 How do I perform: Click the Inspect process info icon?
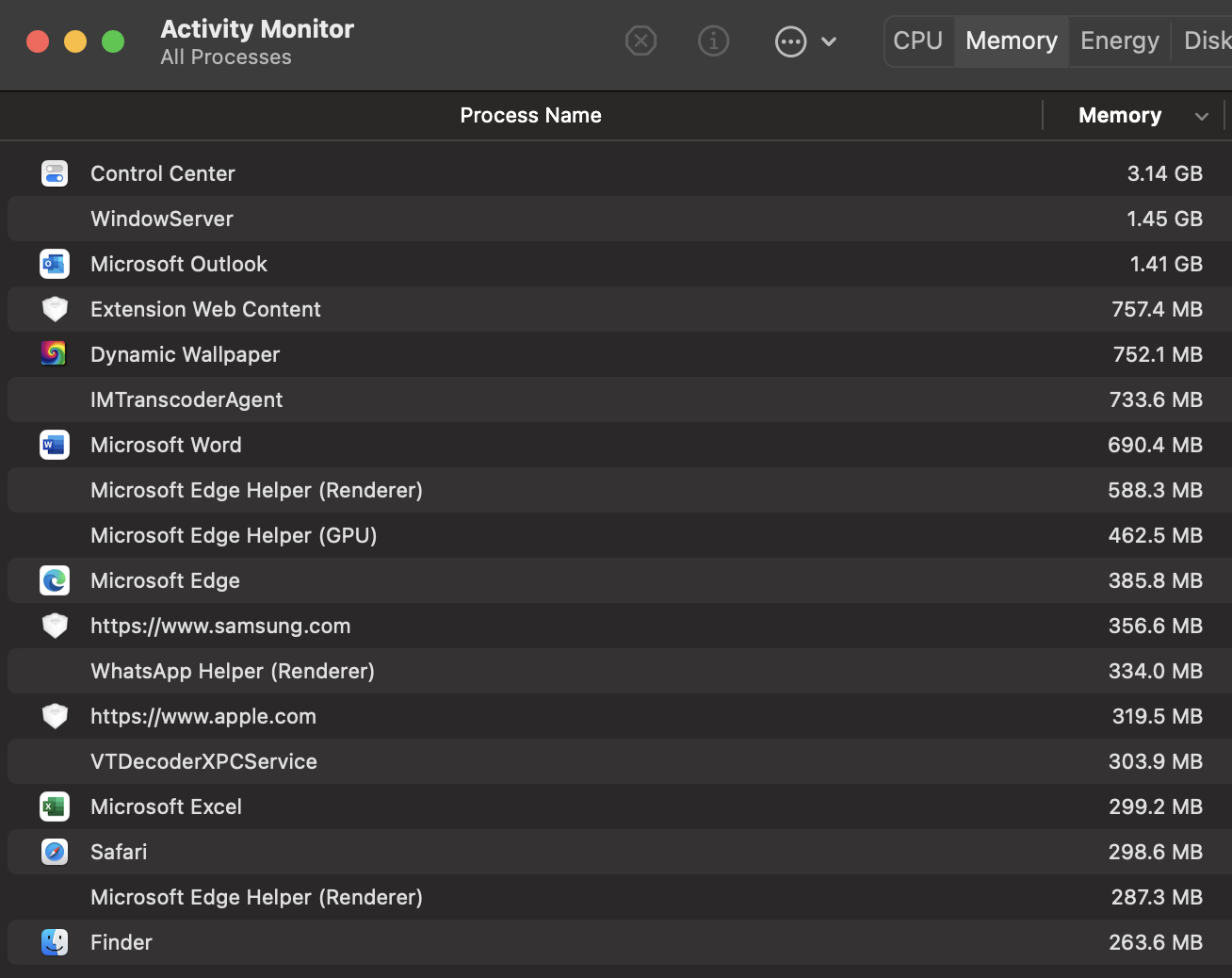713,41
